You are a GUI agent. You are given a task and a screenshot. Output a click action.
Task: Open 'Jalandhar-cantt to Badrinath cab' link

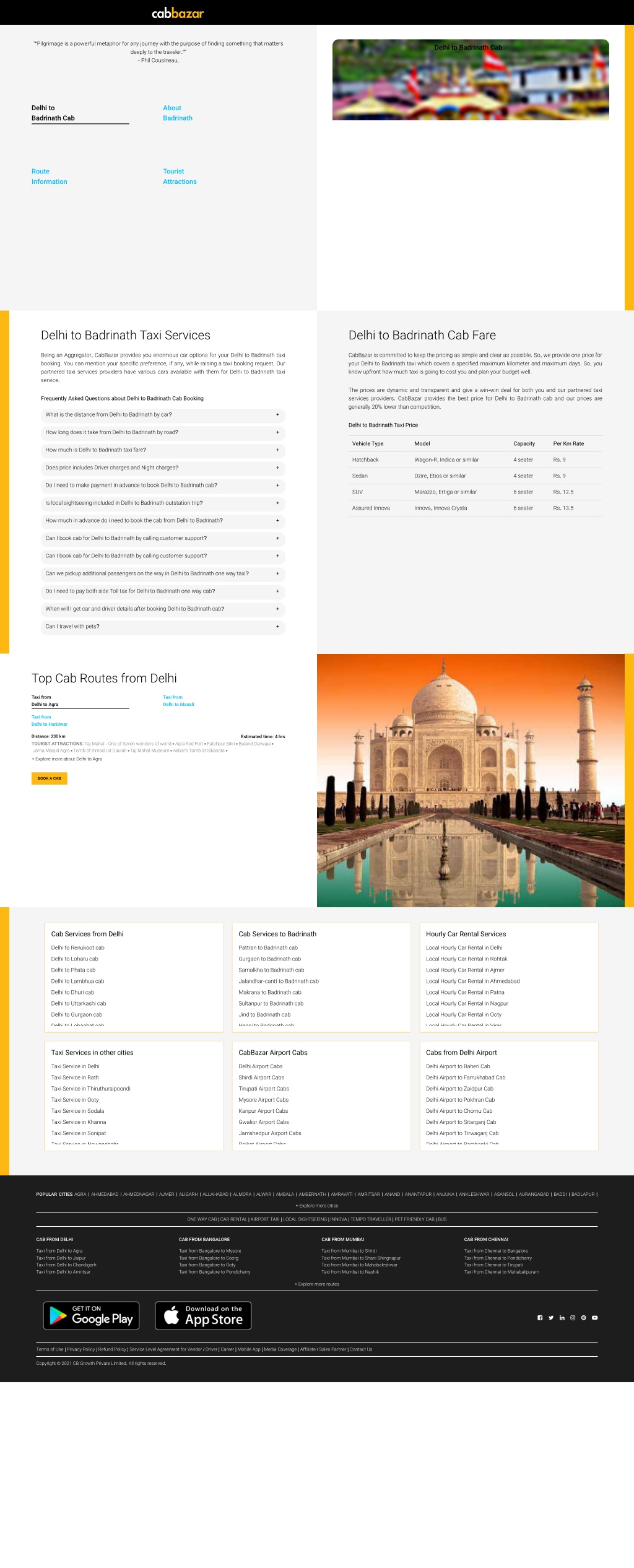point(279,982)
